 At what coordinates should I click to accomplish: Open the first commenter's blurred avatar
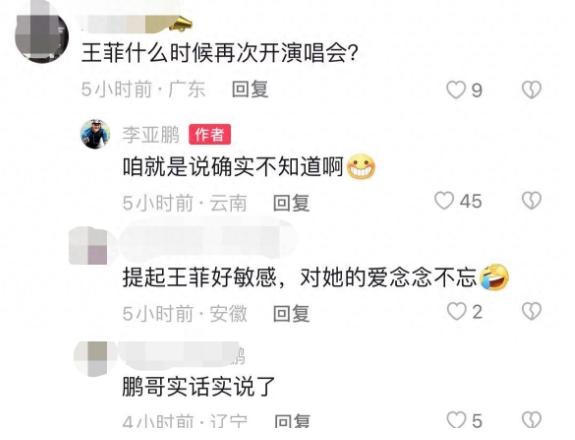pos(42,34)
